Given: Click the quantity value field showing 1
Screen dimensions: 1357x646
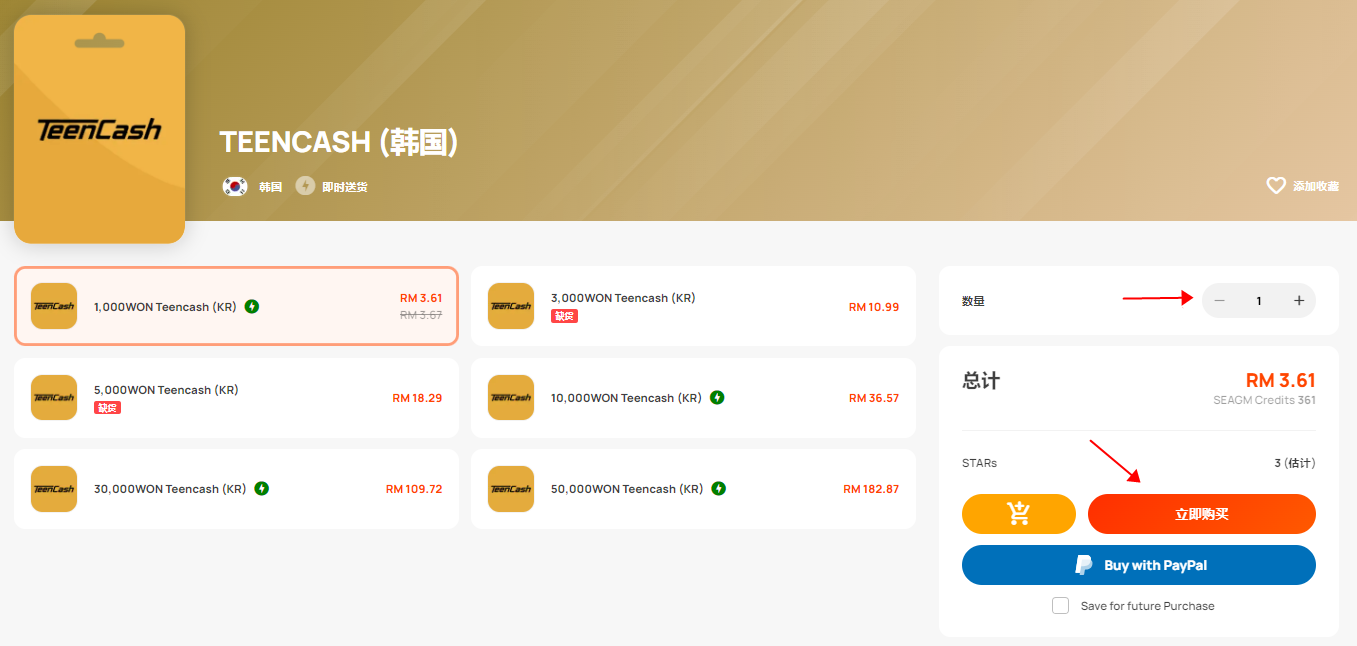Looking at the screenshot, I should (x=1259, y=301).
